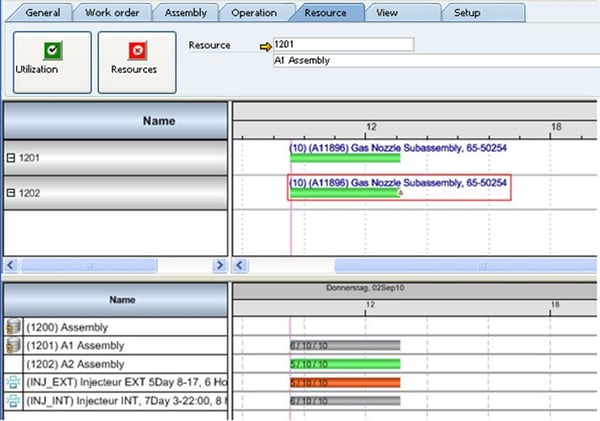Click the machine icon beside INJ_INT
This screenshot has width=600, height=421.
coord(13,401)
